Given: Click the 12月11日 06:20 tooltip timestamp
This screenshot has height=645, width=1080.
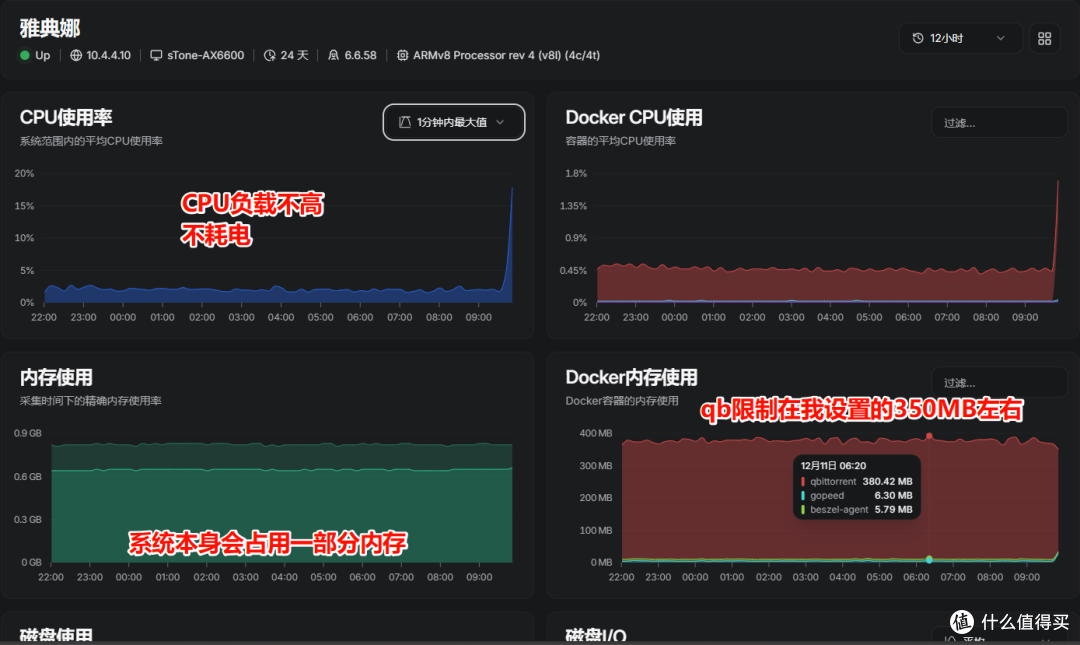Looking at the screenshot, I should (833, 466).
